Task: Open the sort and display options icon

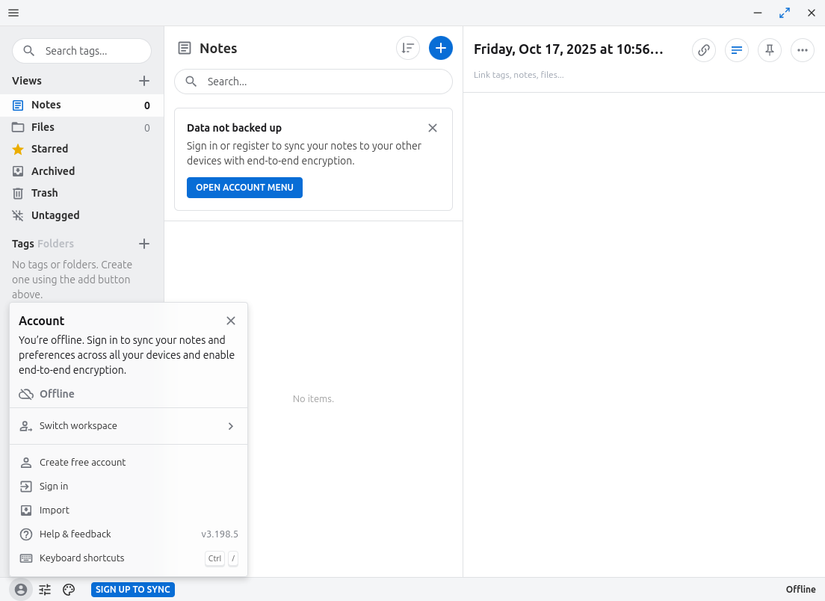Action: tap(407, 48)
